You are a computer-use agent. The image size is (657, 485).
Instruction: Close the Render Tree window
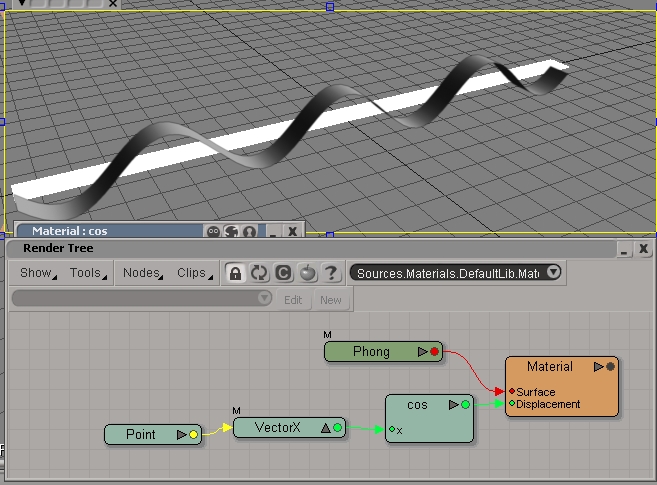point(644,249)
